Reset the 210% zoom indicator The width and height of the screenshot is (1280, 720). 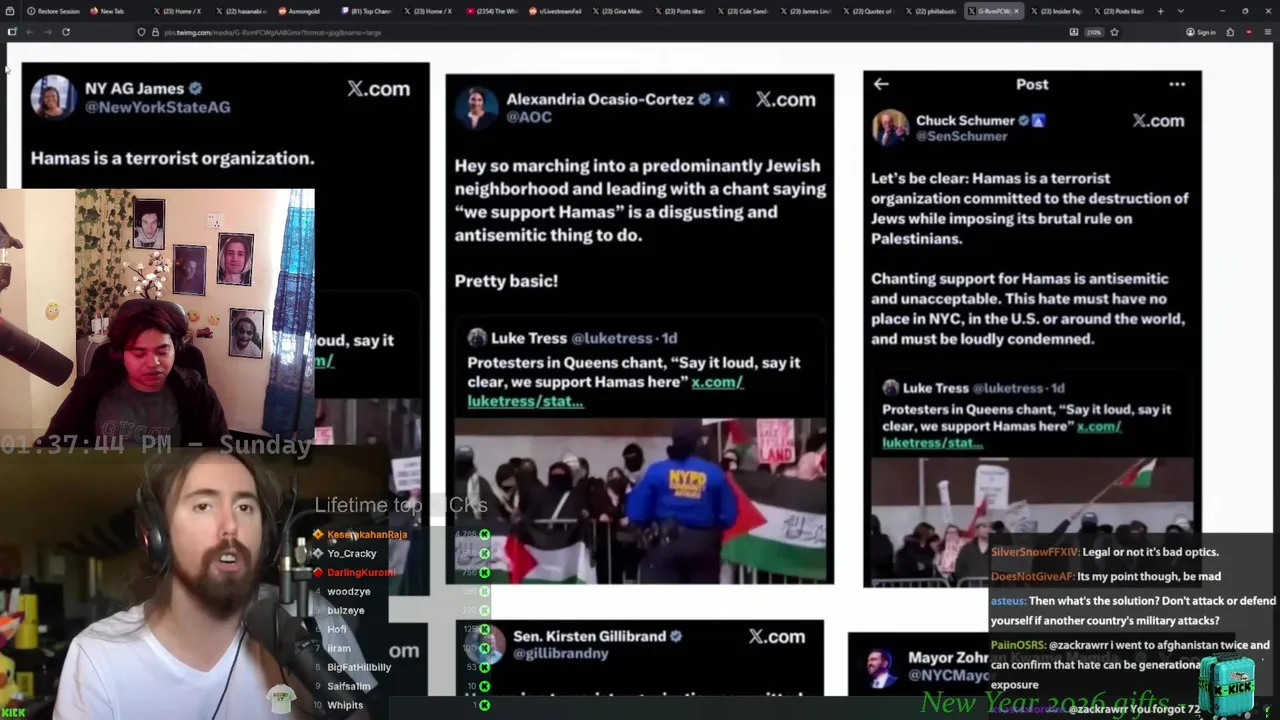1094,32
